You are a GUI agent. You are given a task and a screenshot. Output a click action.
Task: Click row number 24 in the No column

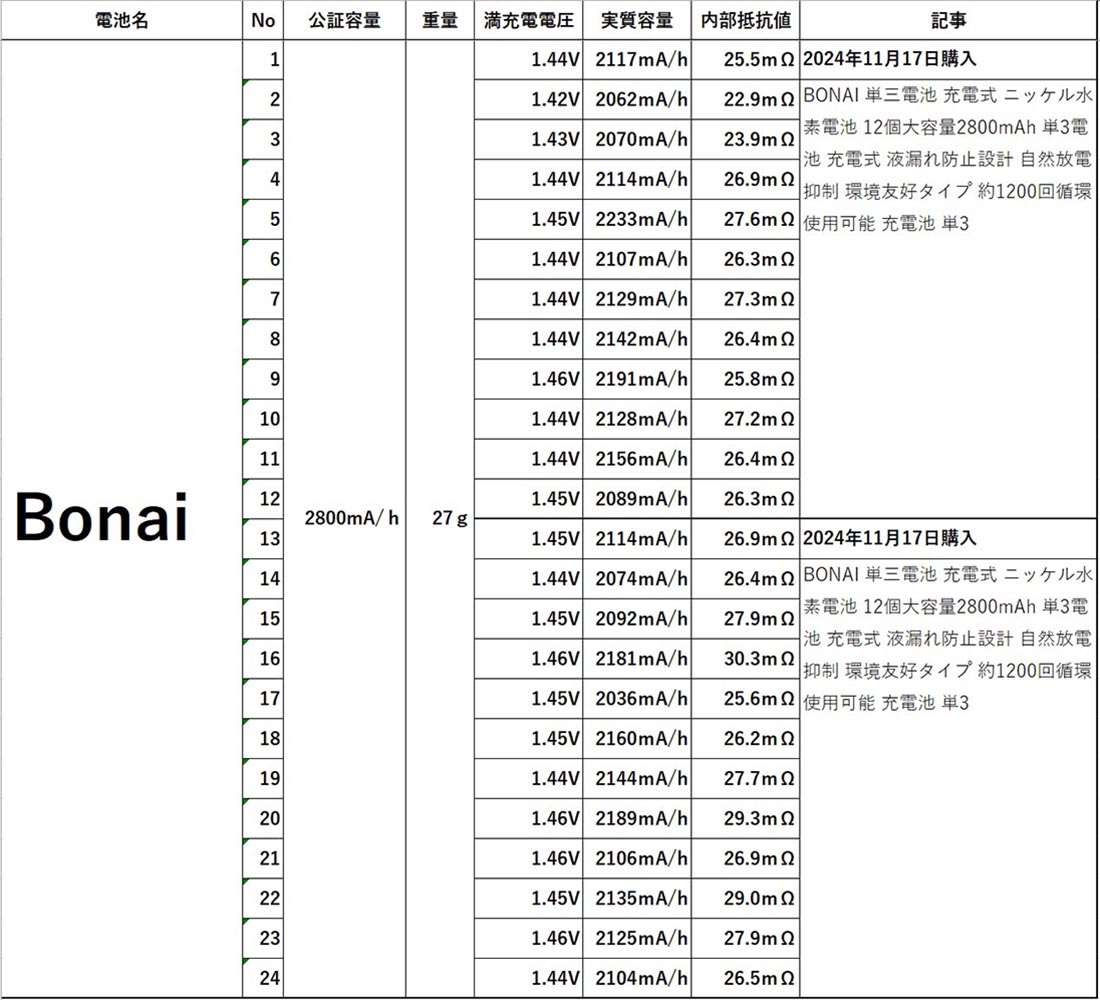263,978
